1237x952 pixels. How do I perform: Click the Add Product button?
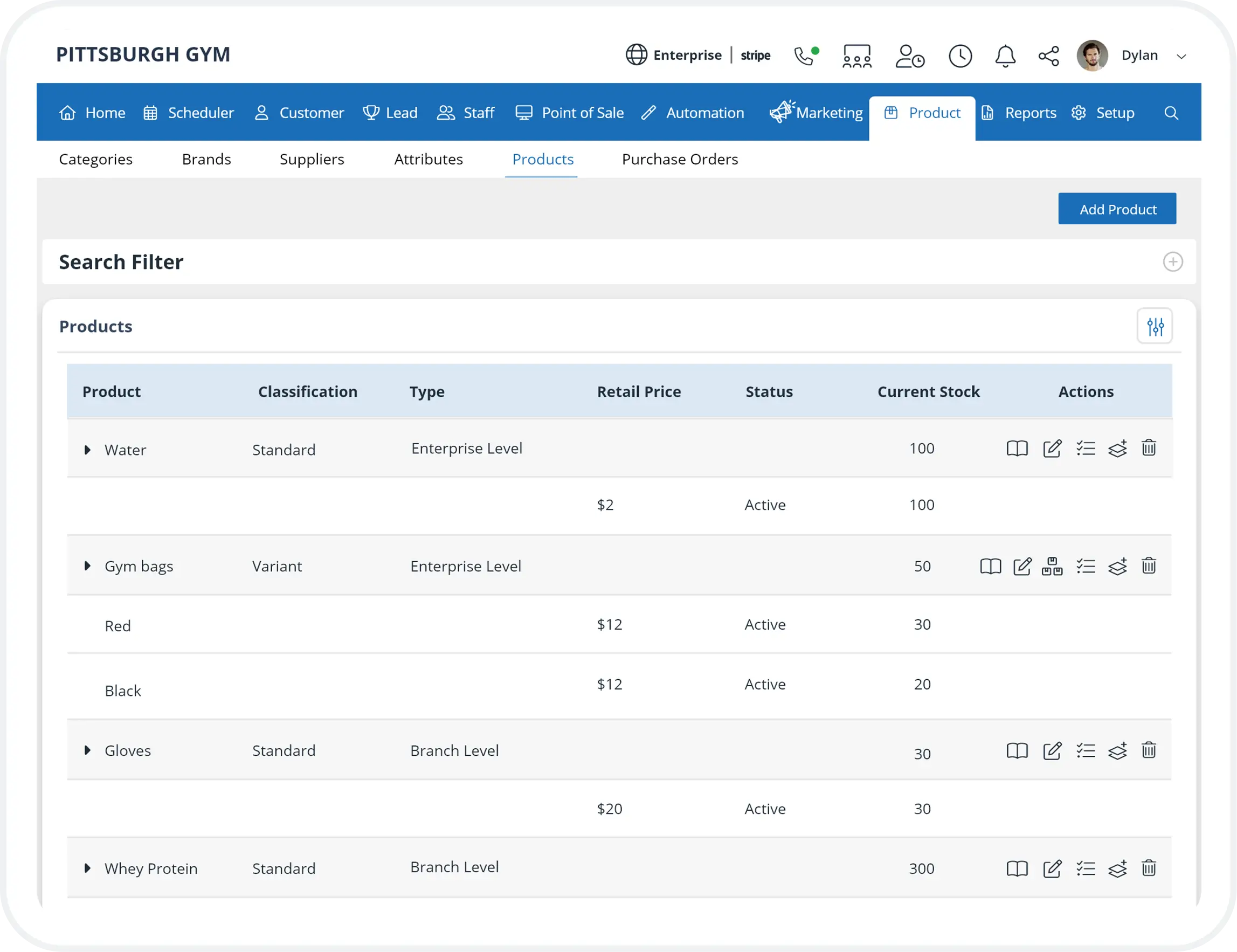[x=1117, y=209]
